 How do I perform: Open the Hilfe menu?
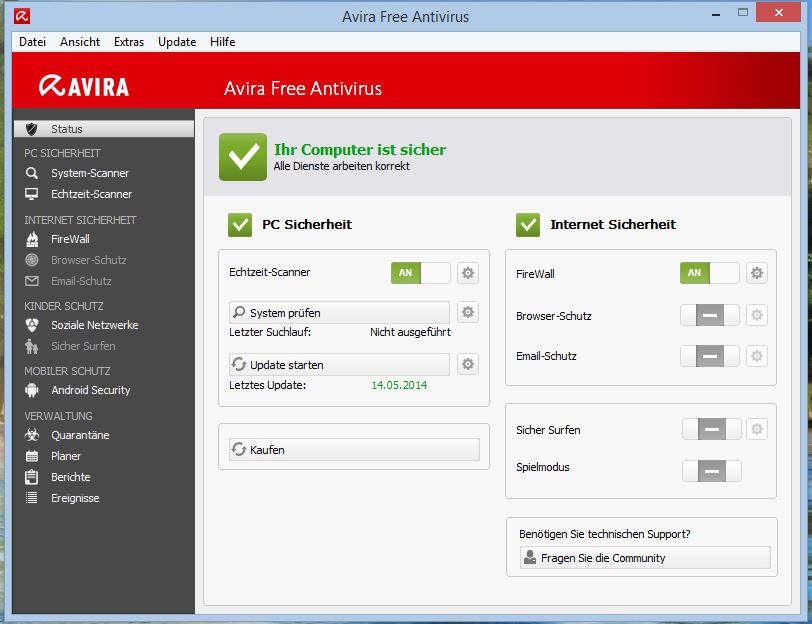[x=223, y=42]
